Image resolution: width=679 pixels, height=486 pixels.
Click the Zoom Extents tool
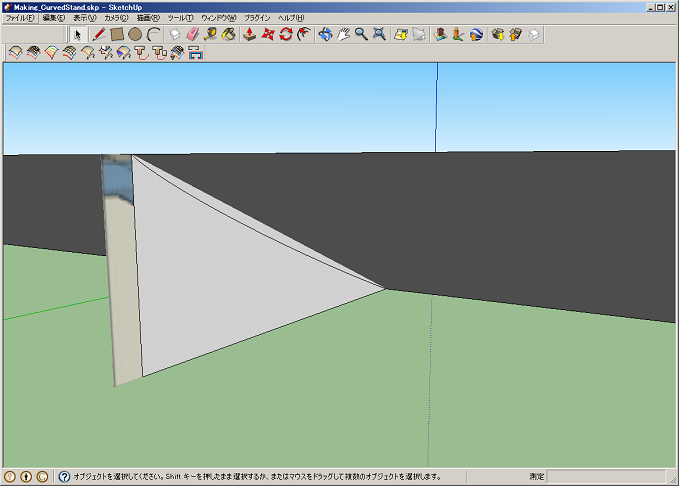379,34
